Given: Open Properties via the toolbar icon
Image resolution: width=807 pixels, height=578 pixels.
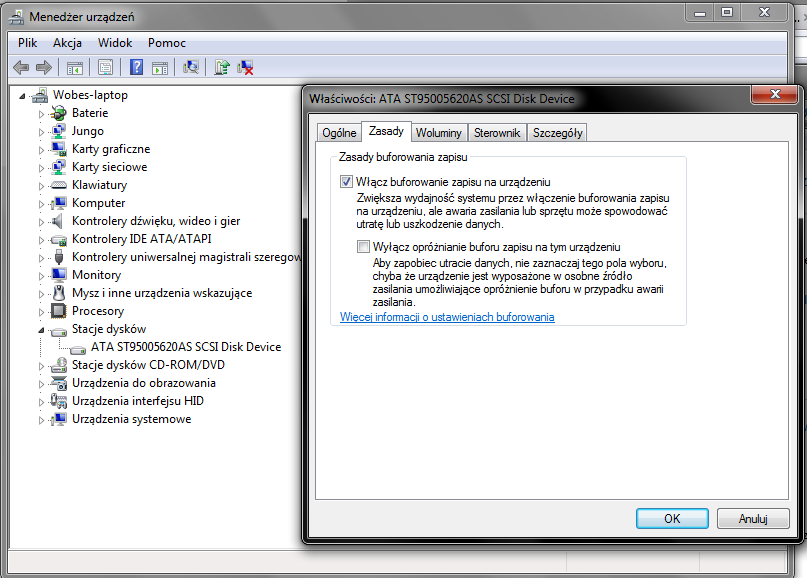Looking at the screenshot, I should (x=105, y=67).
